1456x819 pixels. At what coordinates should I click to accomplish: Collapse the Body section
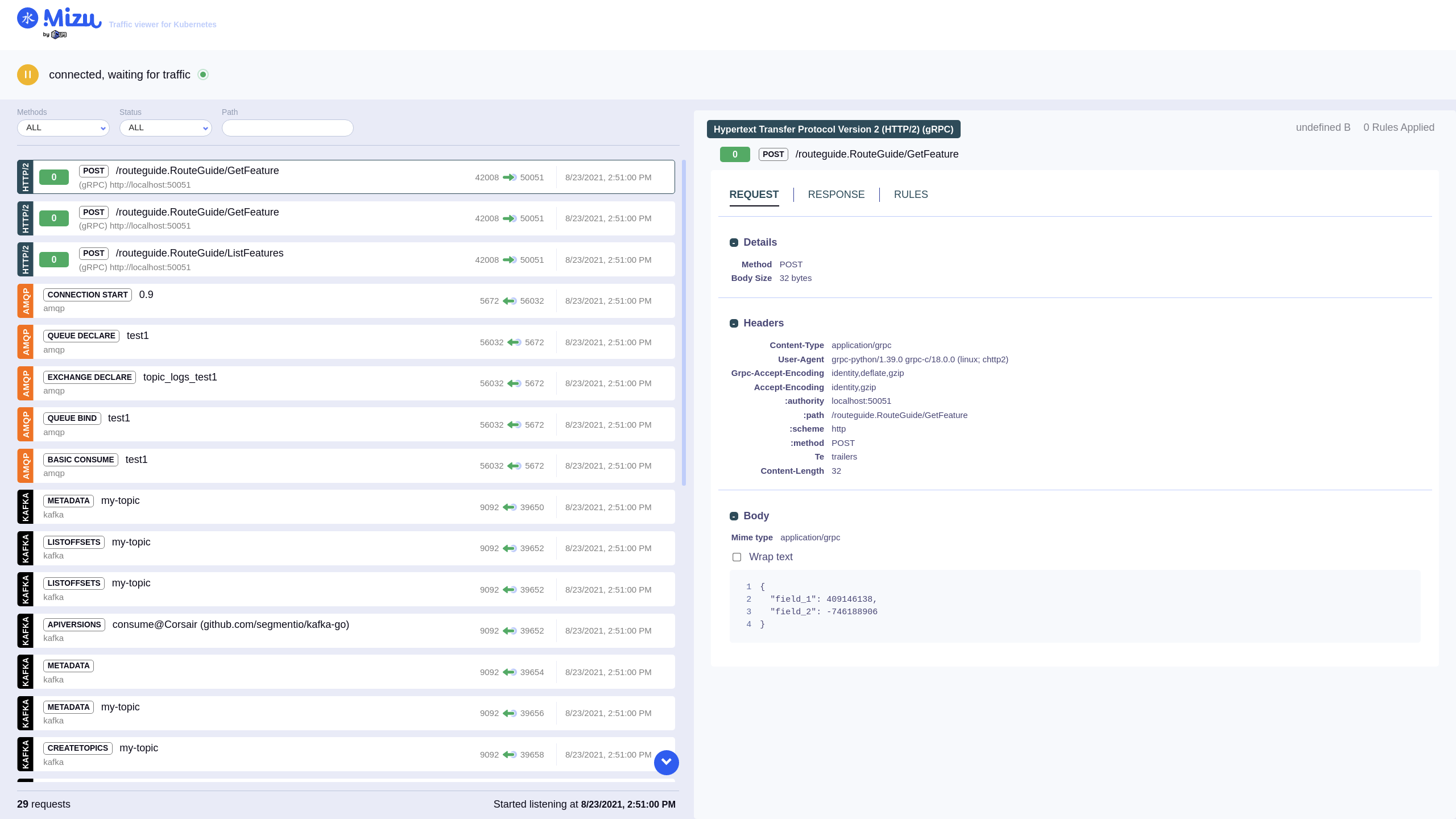(x=734, y=516)
